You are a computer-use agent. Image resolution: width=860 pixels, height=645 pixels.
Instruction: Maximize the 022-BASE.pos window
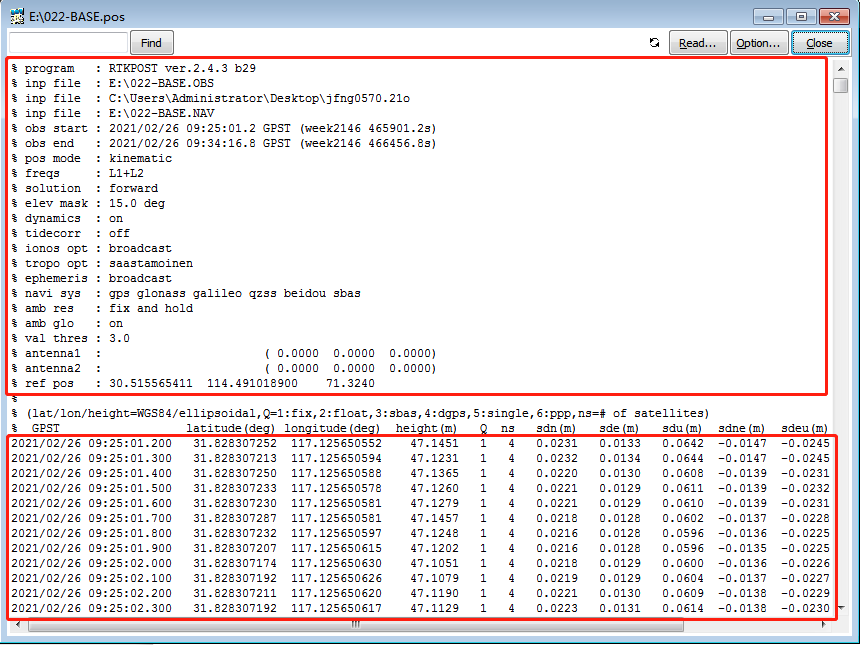[x=801, y=16]
